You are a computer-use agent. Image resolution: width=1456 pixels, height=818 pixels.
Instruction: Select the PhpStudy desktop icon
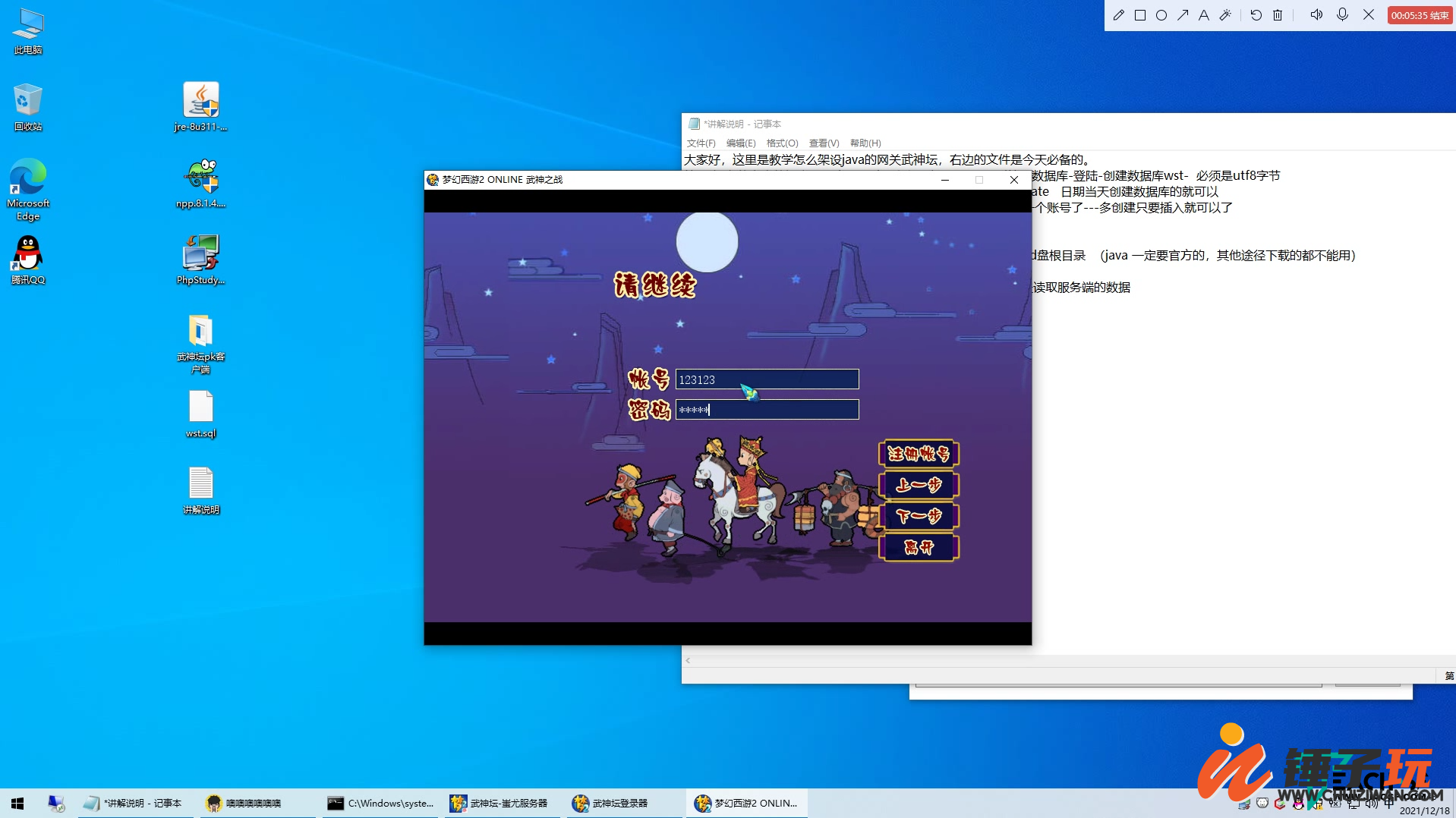(200, 260)
